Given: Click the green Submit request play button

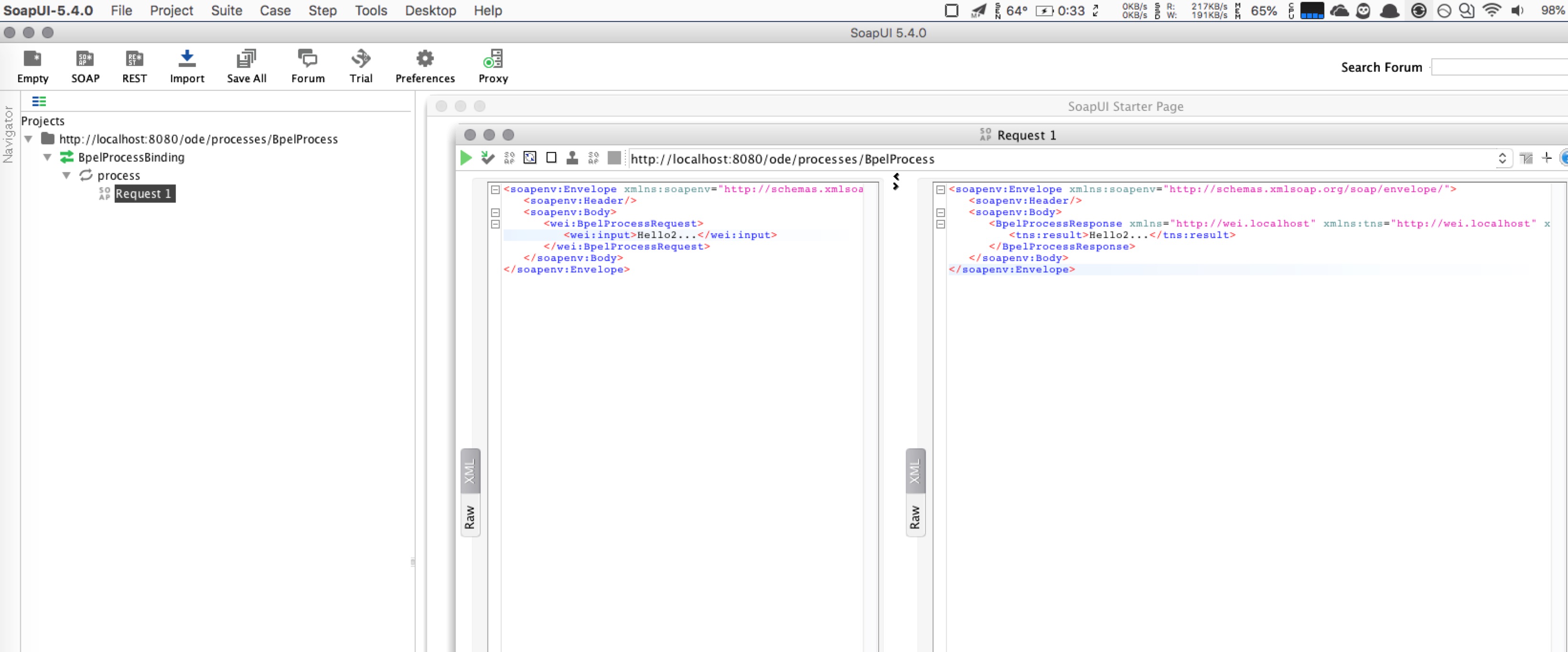Looking at the screenshot, I should click(466, 158).
